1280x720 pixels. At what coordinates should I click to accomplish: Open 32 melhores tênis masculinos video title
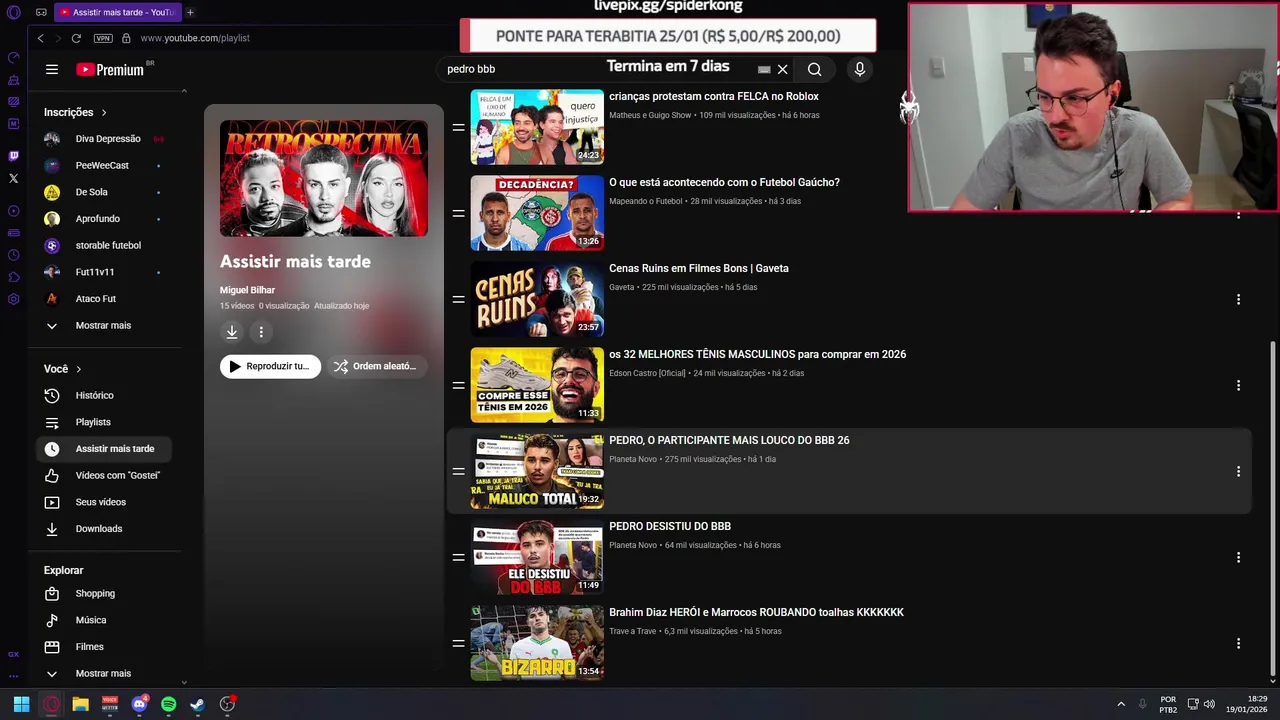757,354
